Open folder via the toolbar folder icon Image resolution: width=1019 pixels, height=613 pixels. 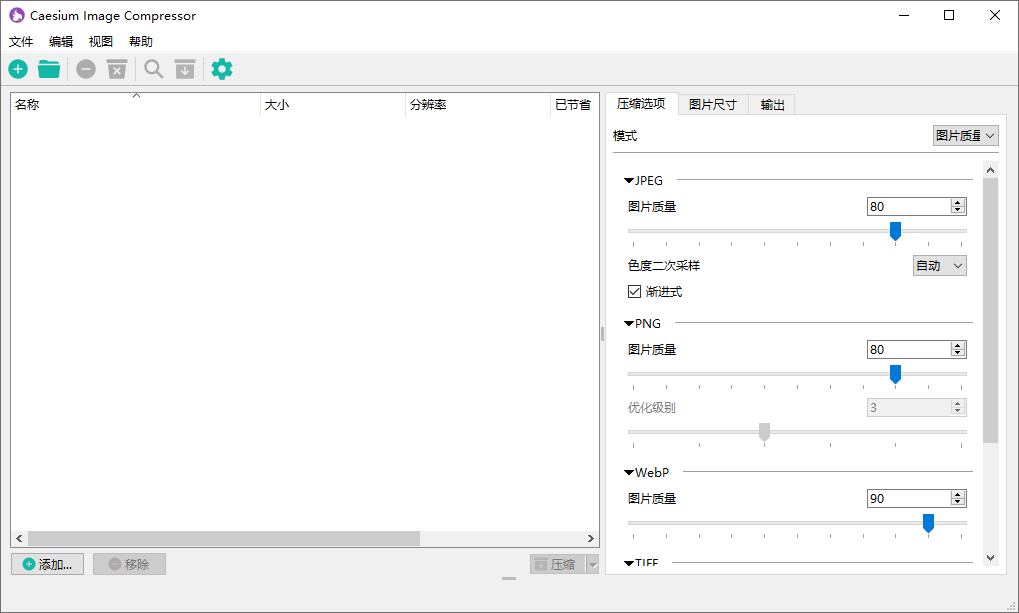[x=49, y=69]
